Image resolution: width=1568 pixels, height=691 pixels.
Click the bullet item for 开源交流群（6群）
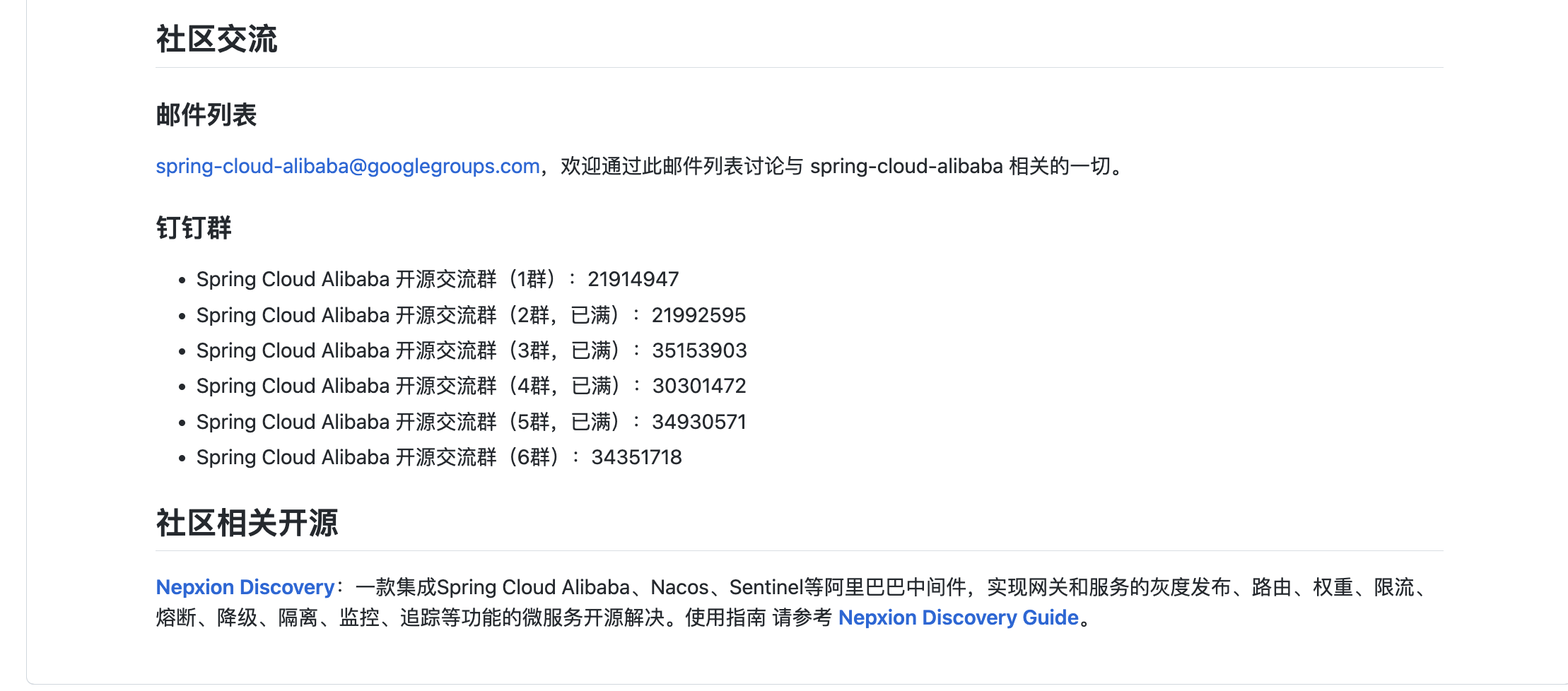[438, 456]
